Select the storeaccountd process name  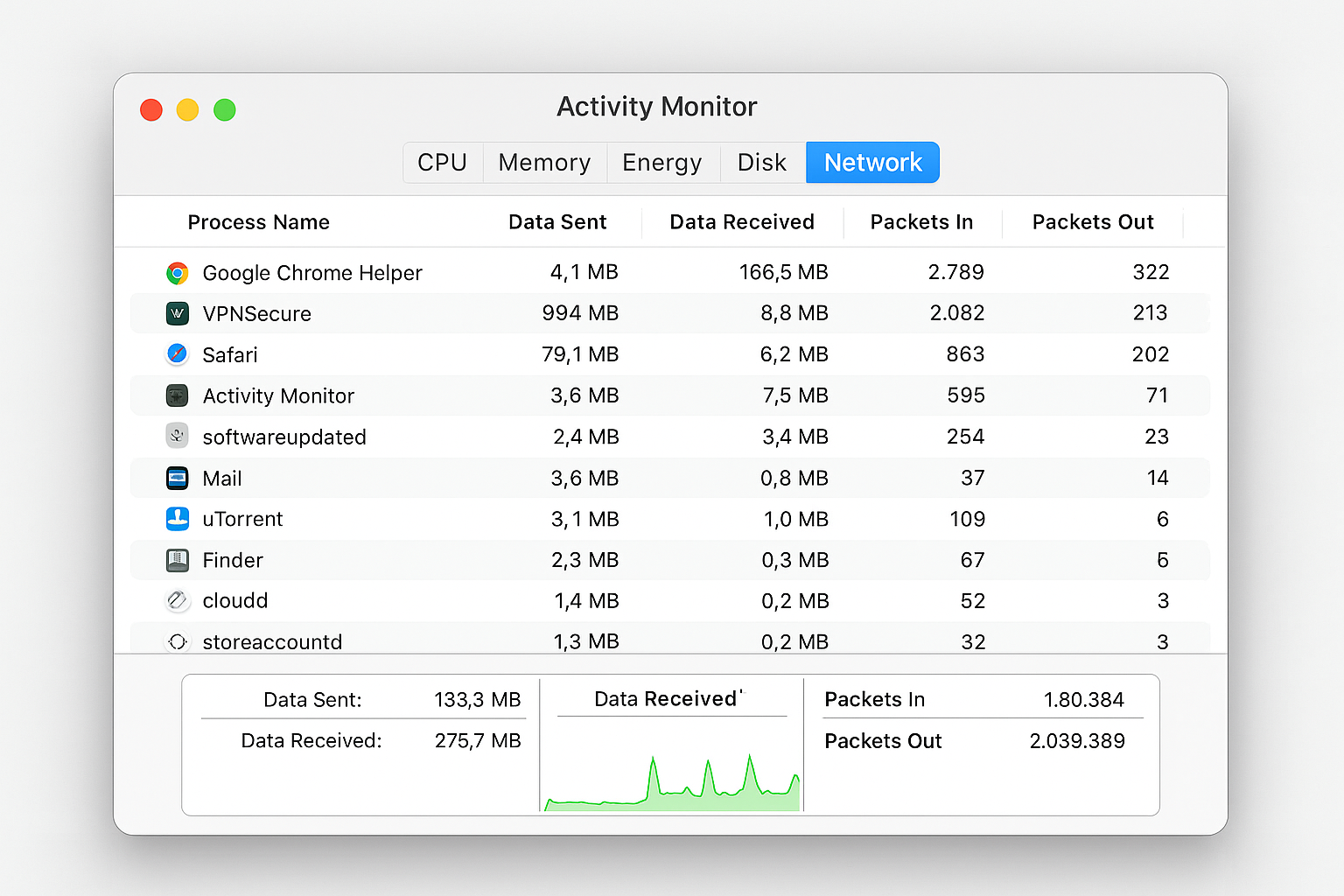(272, 641)
